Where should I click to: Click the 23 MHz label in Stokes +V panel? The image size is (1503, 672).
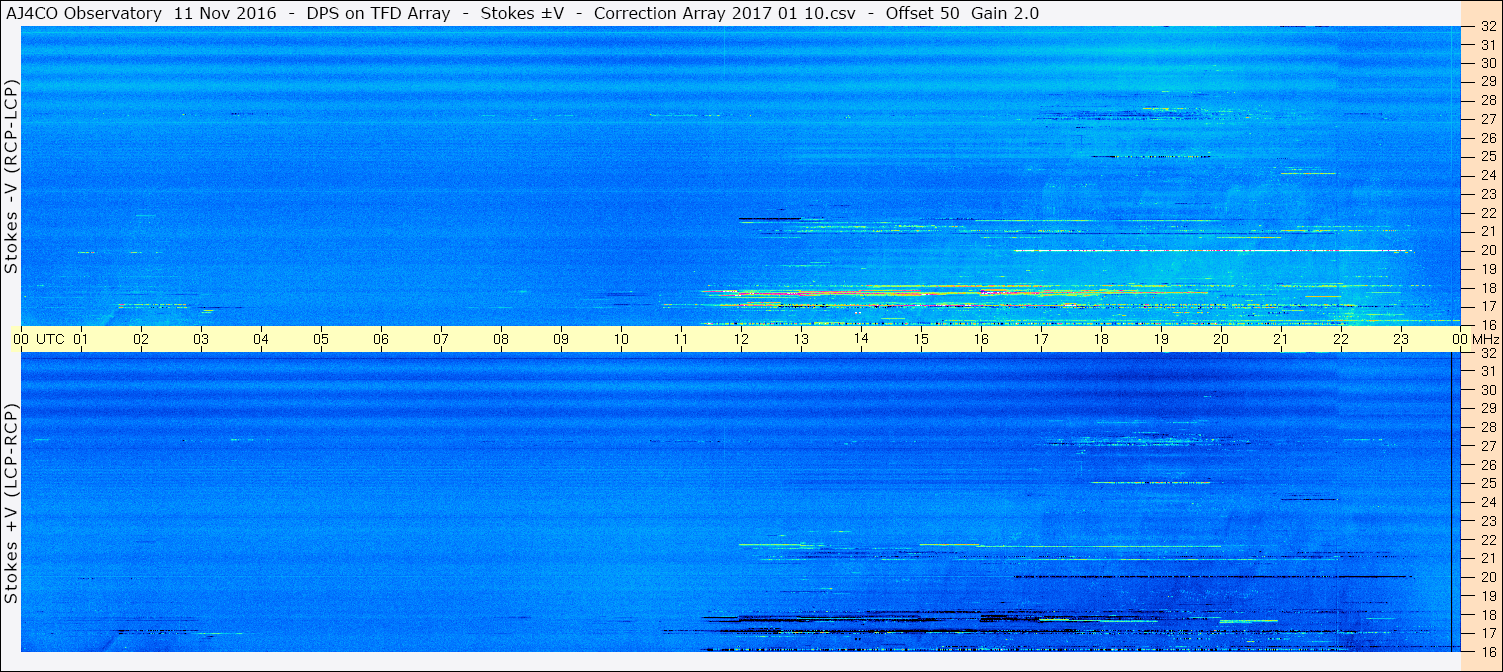coord(1488,521)
